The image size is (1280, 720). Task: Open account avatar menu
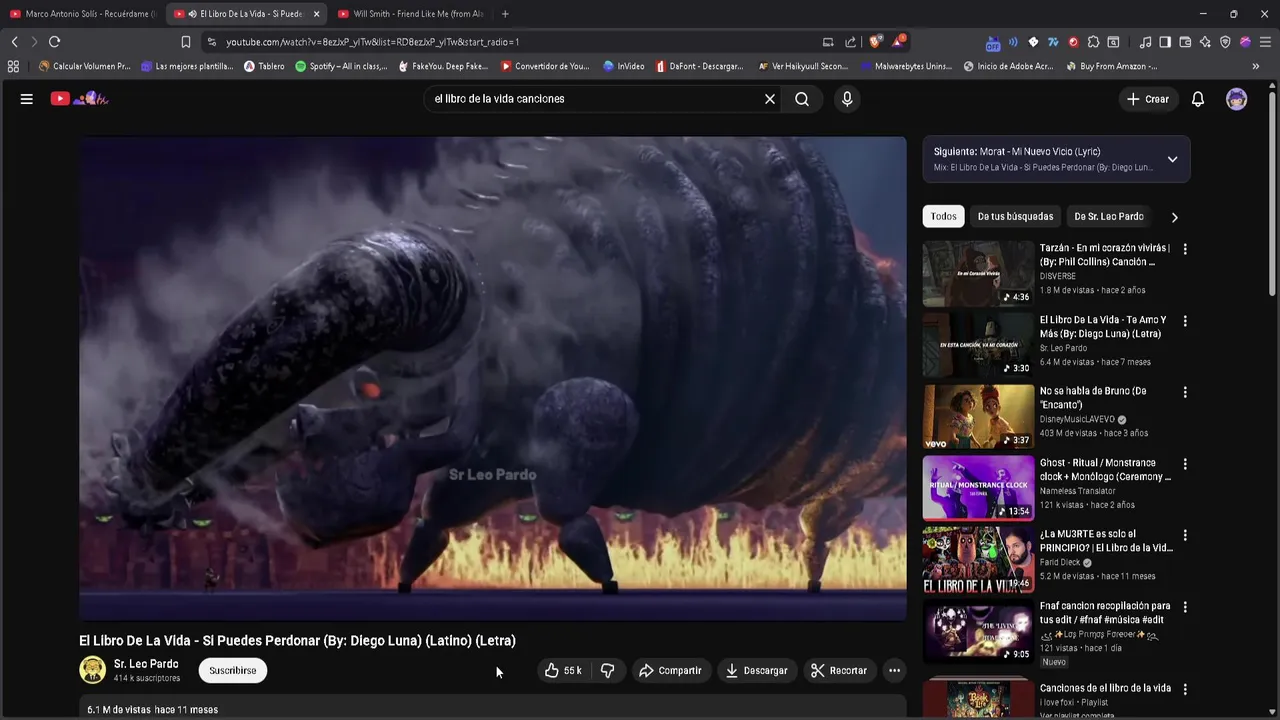[1237, 99]
